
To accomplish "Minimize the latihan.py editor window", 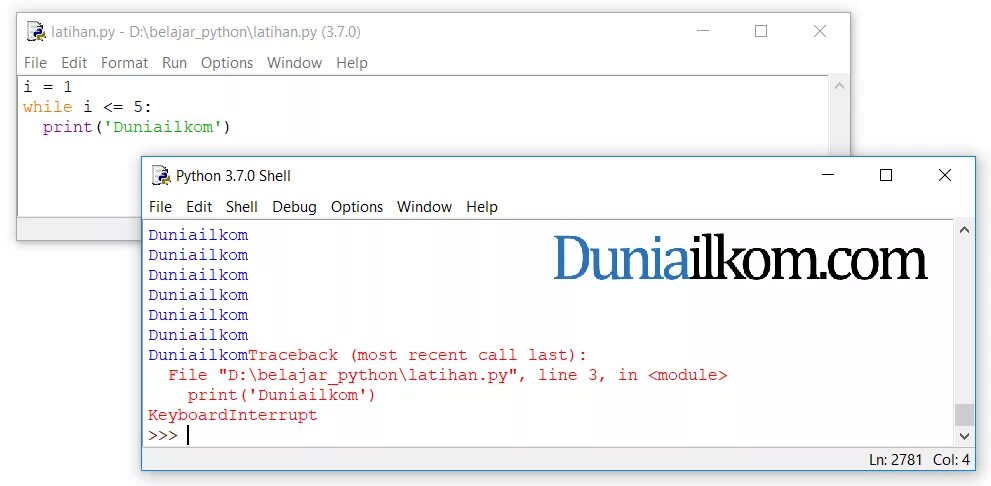I will pos(702,31).
